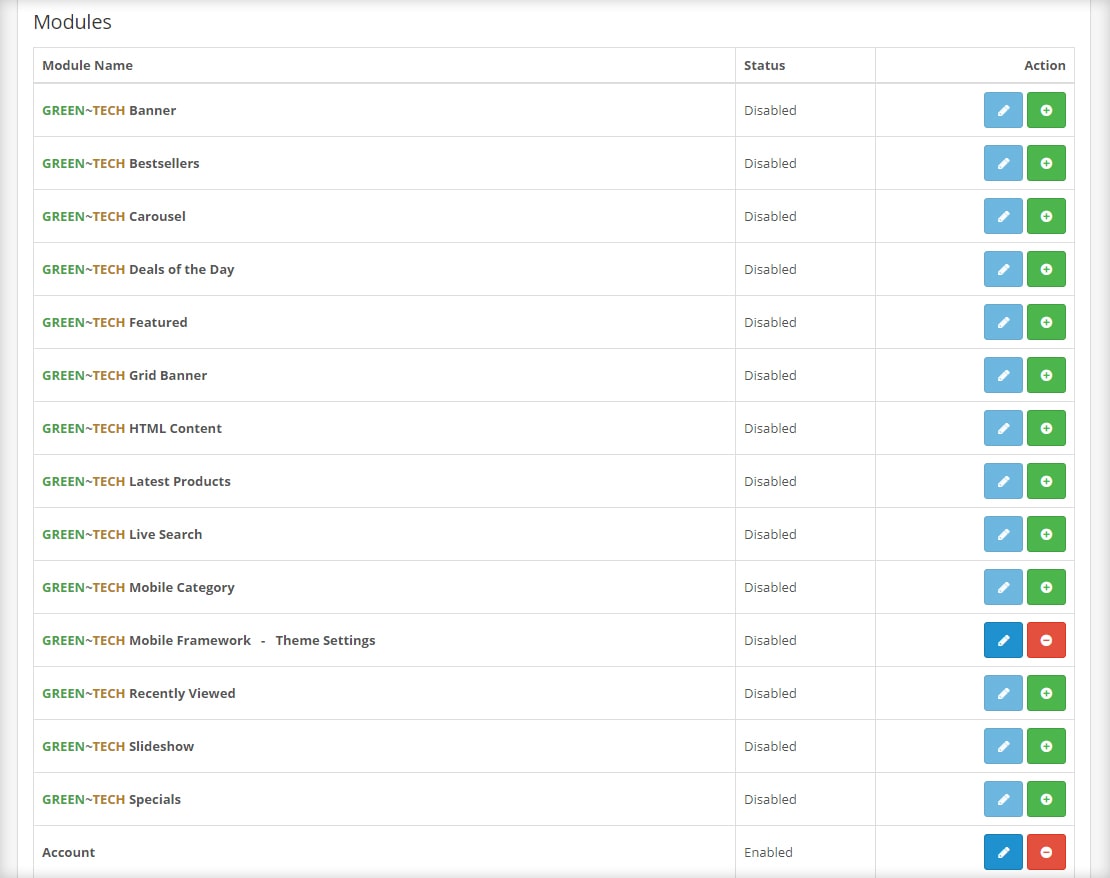Install the GREEN~TECH Carousel module
This screenshot has width=1110, height=878.
[1046, 216]
